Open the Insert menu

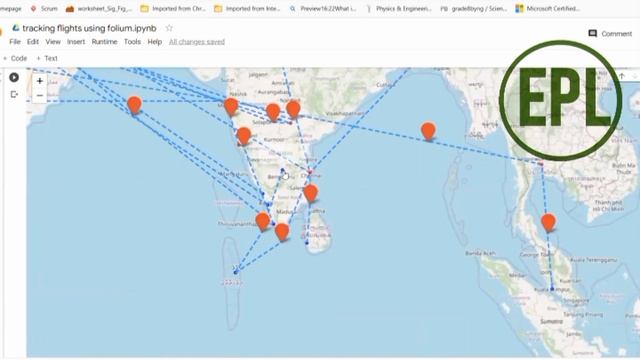point(76,42)
